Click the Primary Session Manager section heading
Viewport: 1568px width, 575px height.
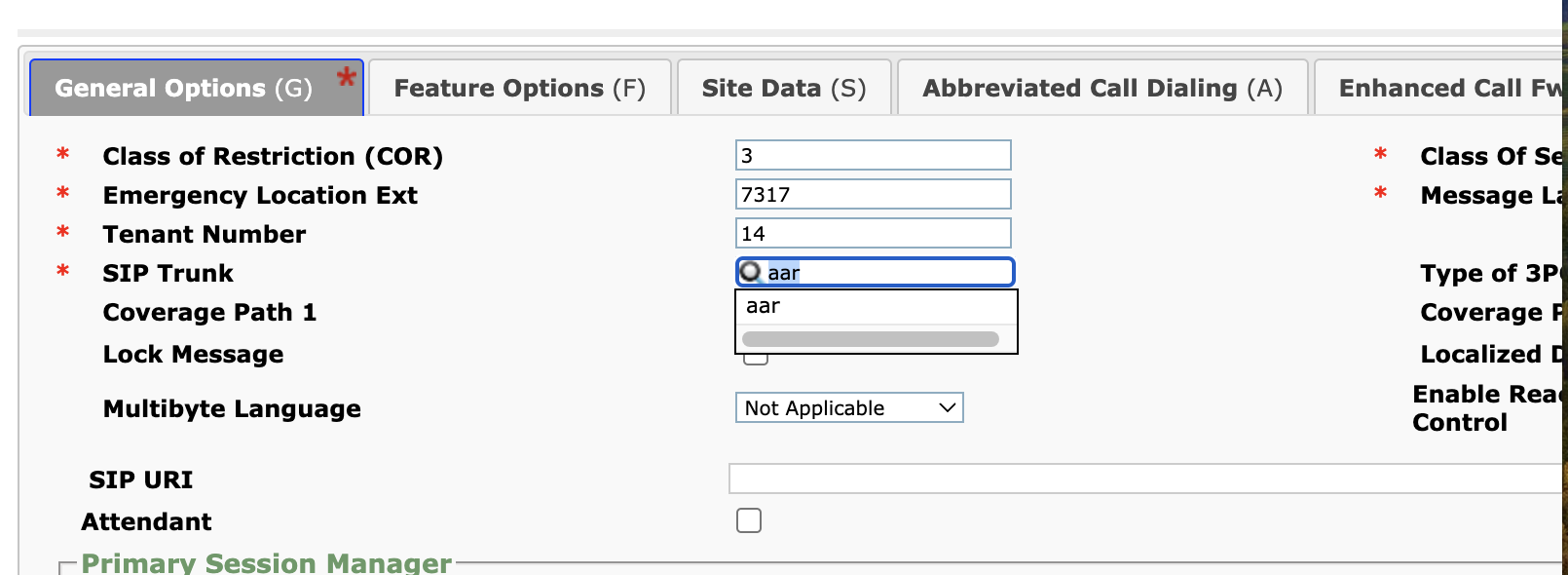(x=266, y=562)
